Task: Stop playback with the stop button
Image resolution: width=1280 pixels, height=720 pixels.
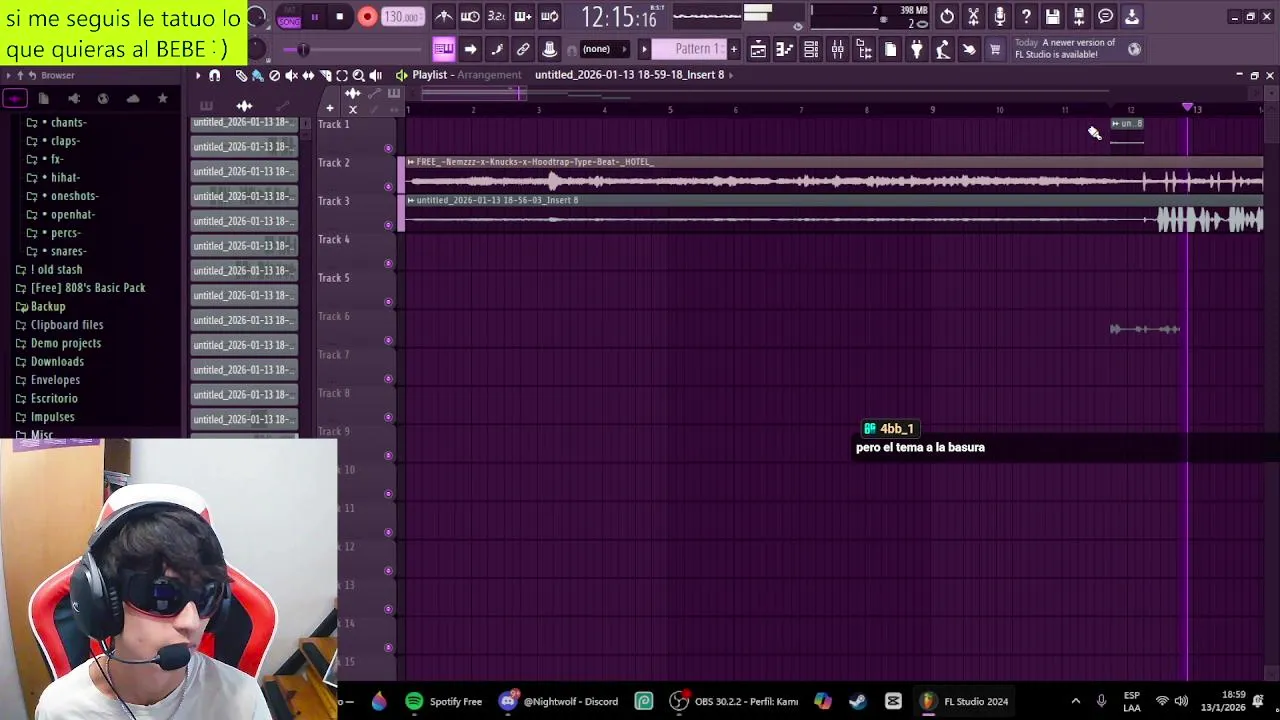Action: (x=340, y=17)
